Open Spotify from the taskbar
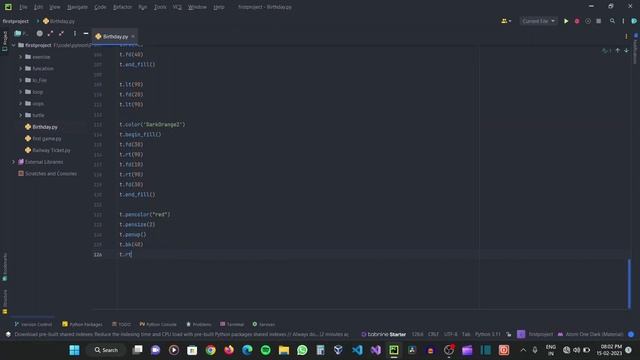This screenshot has height=360, width=640. click(x=265, y=350)
